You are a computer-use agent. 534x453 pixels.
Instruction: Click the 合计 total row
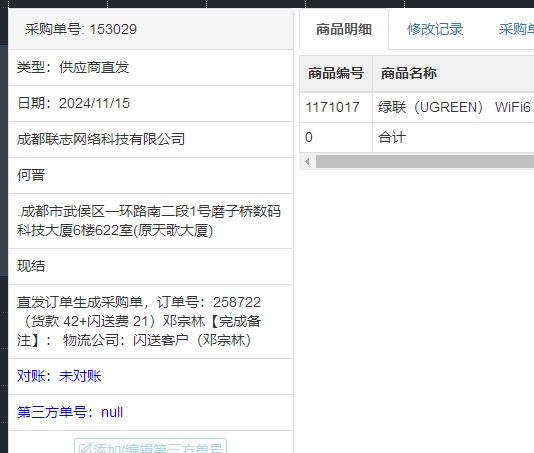392,138
